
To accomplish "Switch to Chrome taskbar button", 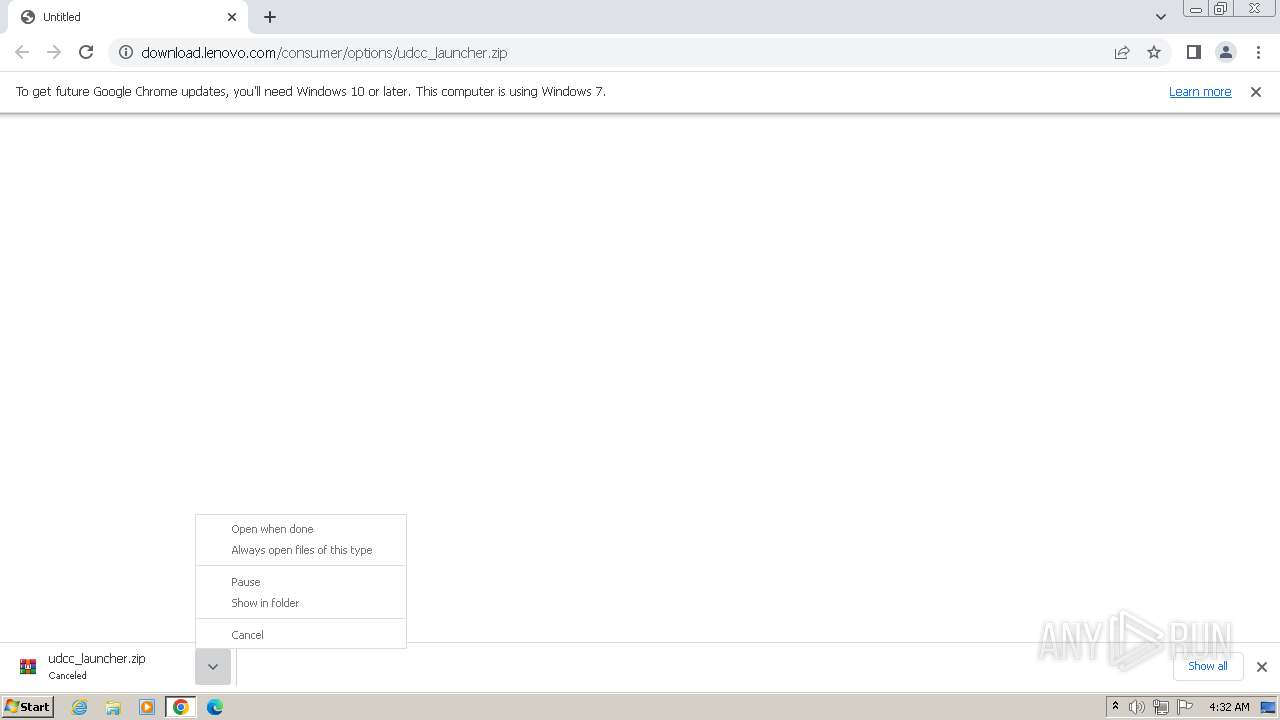I will coord(181,707).
